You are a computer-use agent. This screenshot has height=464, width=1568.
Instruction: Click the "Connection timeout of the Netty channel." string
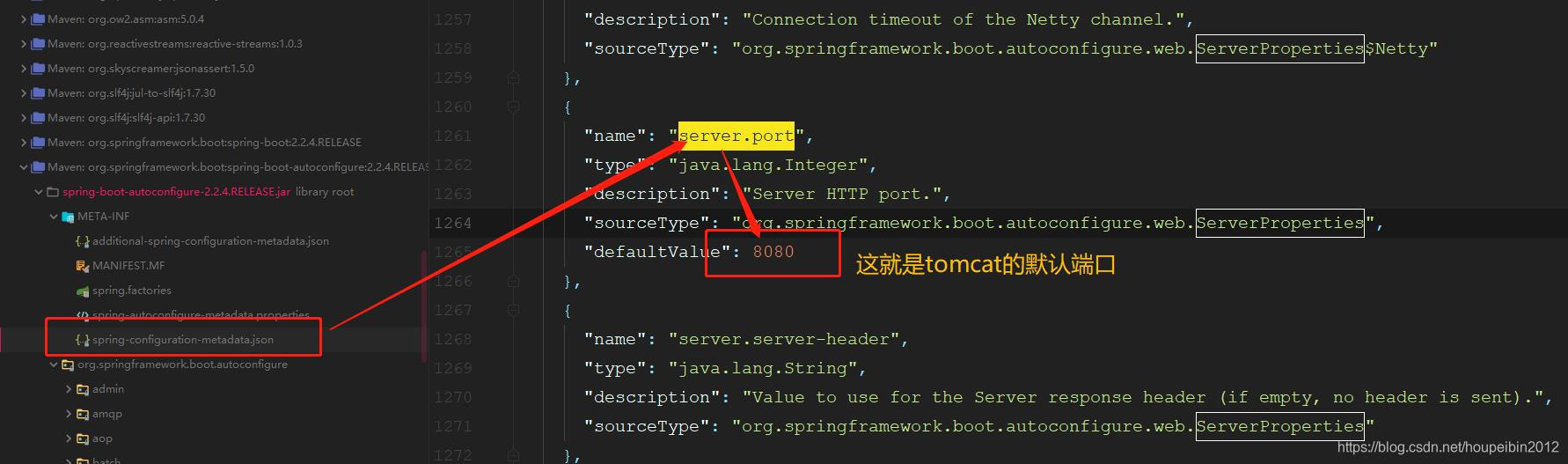(x=963, y=19)
